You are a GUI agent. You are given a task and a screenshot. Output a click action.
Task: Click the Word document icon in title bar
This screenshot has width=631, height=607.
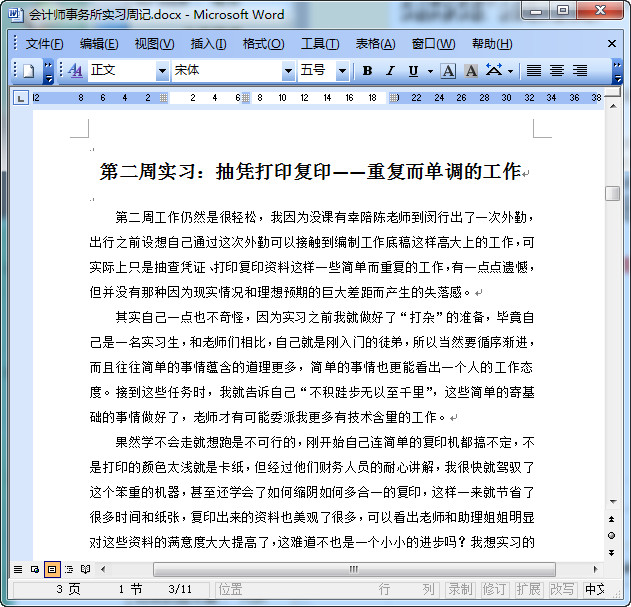tap(15, 14)
